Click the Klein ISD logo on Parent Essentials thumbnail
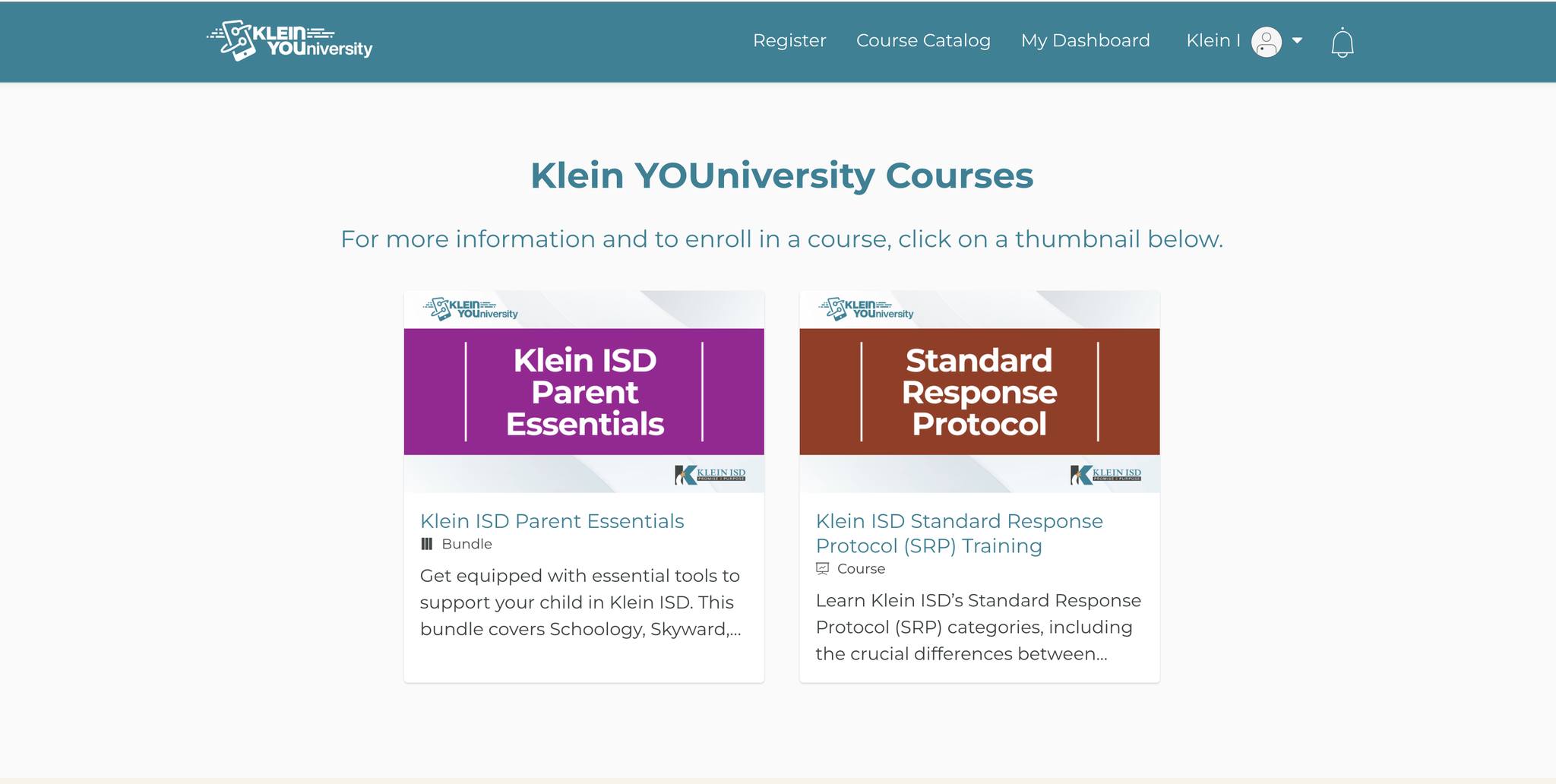Screen dimensions: 1556x784 pyautogui.click(x=710, y=475)
